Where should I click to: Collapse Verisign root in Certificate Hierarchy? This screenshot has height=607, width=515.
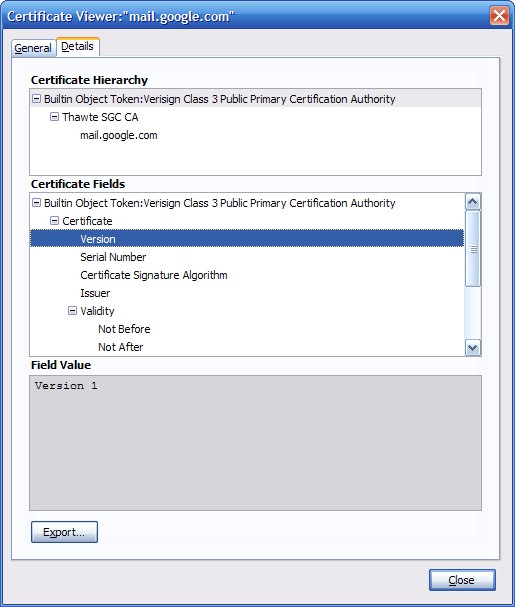(x=36, y=99)
